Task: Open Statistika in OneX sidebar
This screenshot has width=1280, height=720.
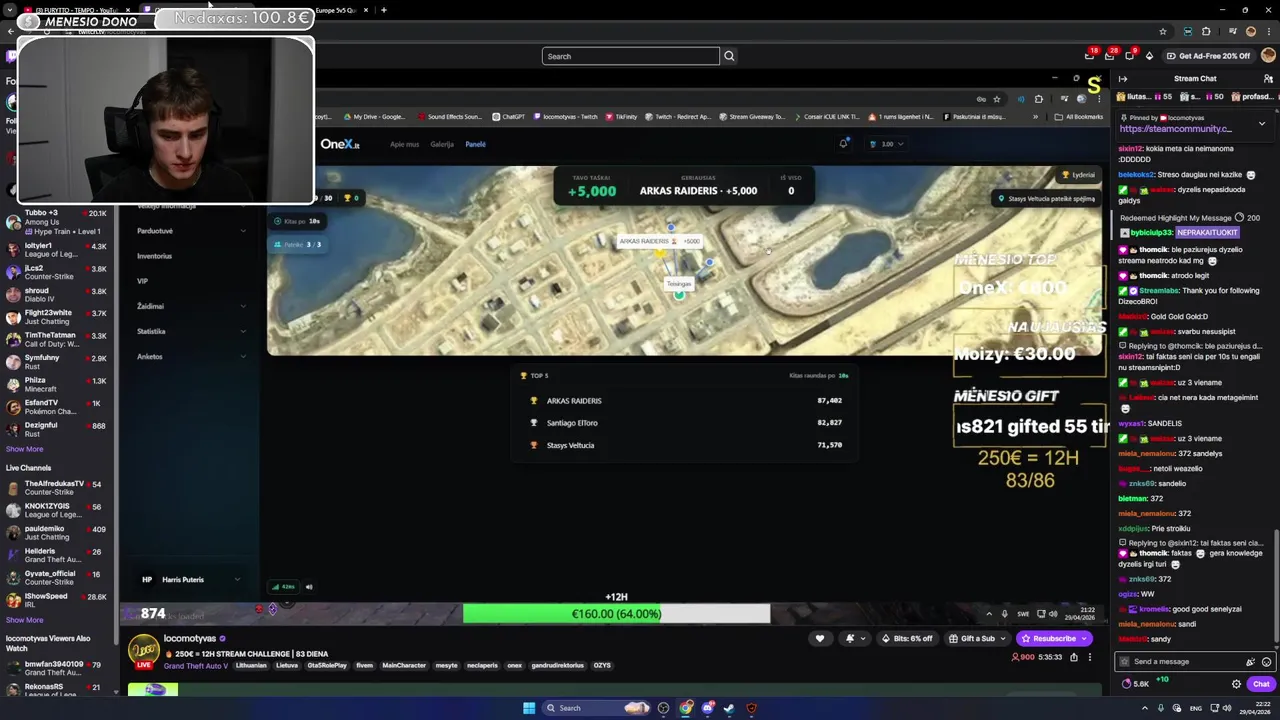Action: click(190, 331)
